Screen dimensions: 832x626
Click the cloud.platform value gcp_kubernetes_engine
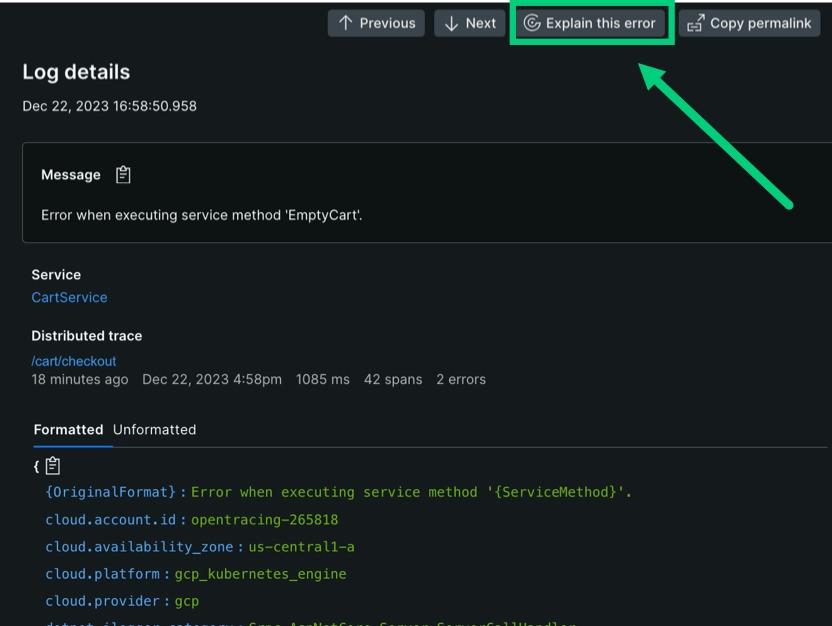click(261, 574)
